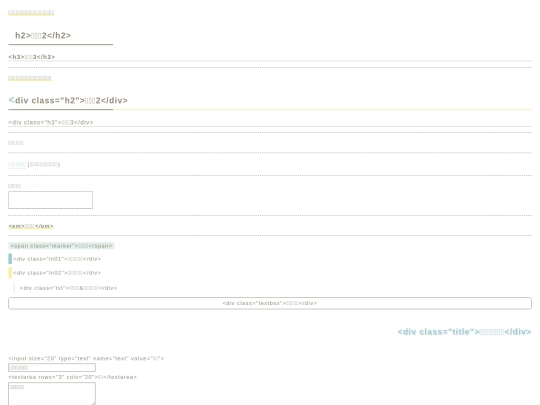Click the div class="h3" line
This screenshot has width=540, height=405.
click(51, 122)
